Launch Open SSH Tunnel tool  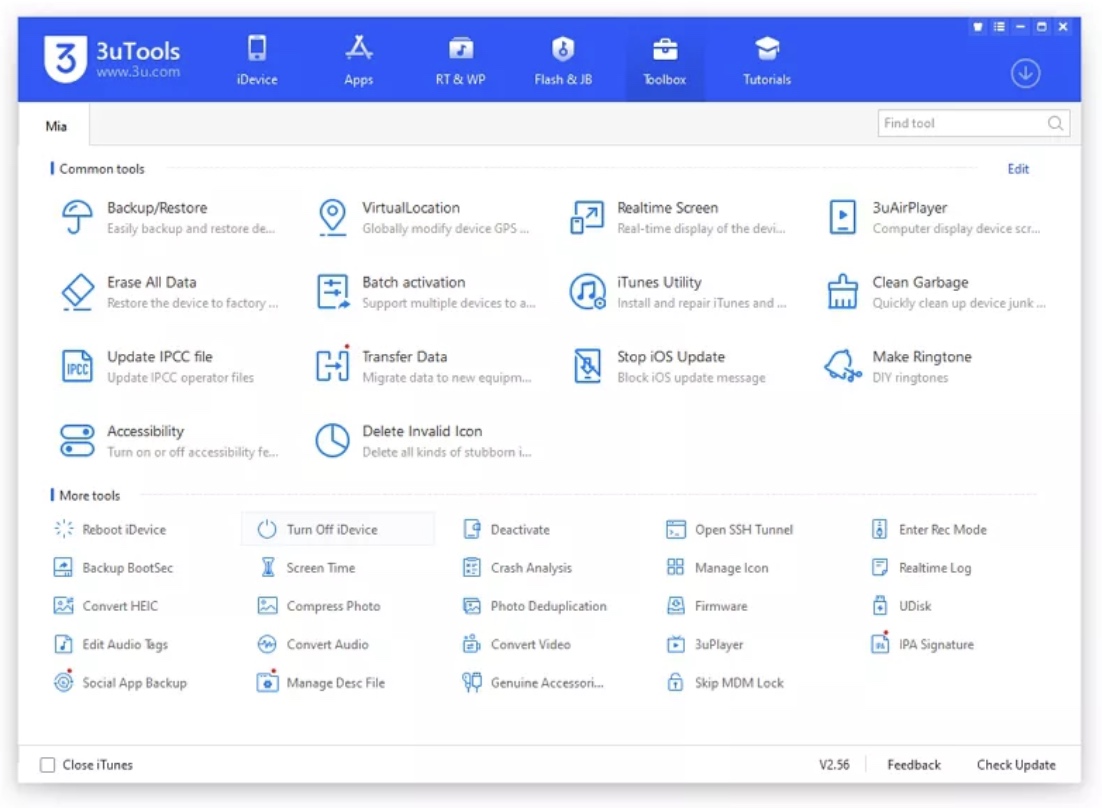730,529
